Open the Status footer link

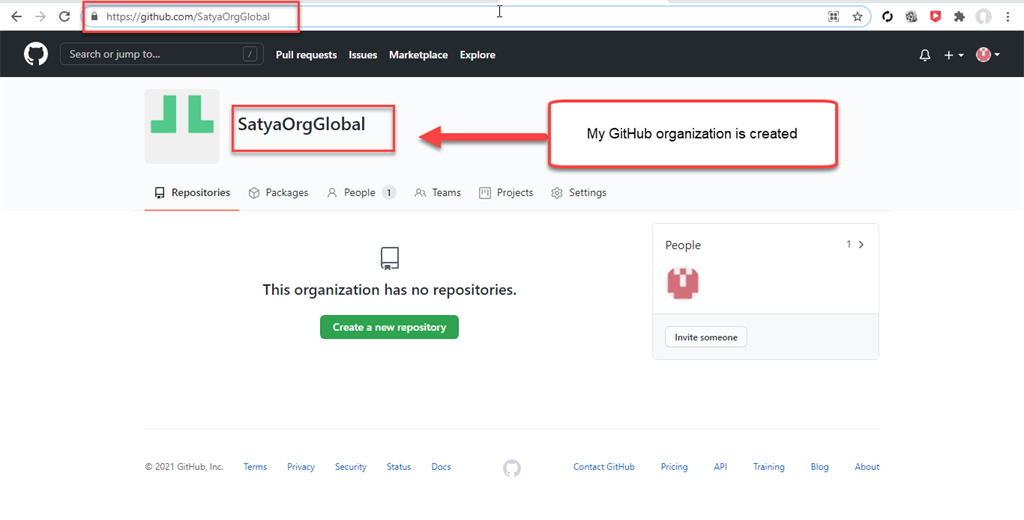click(x=398, y=466)
